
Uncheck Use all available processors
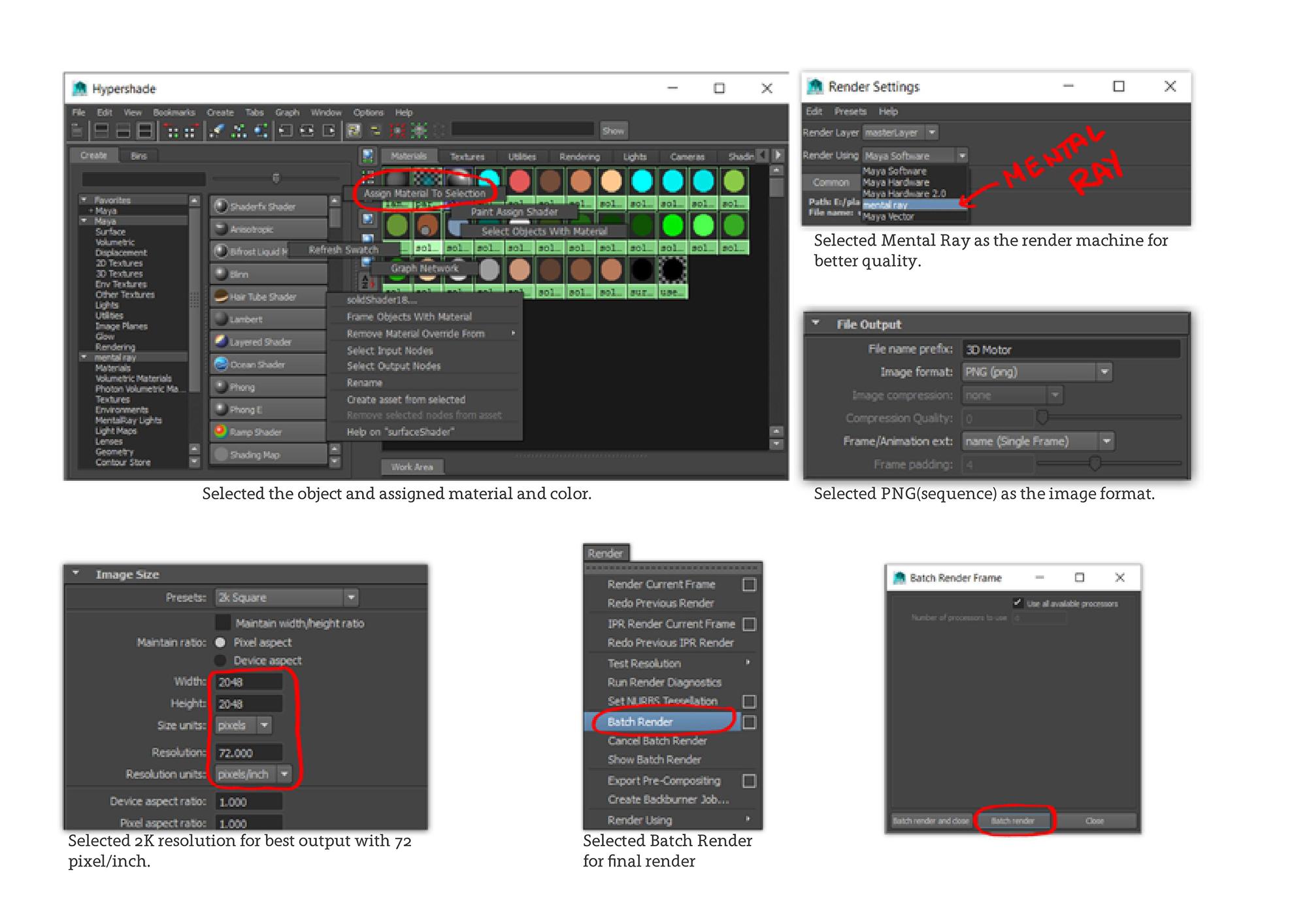click(1017, 602)
